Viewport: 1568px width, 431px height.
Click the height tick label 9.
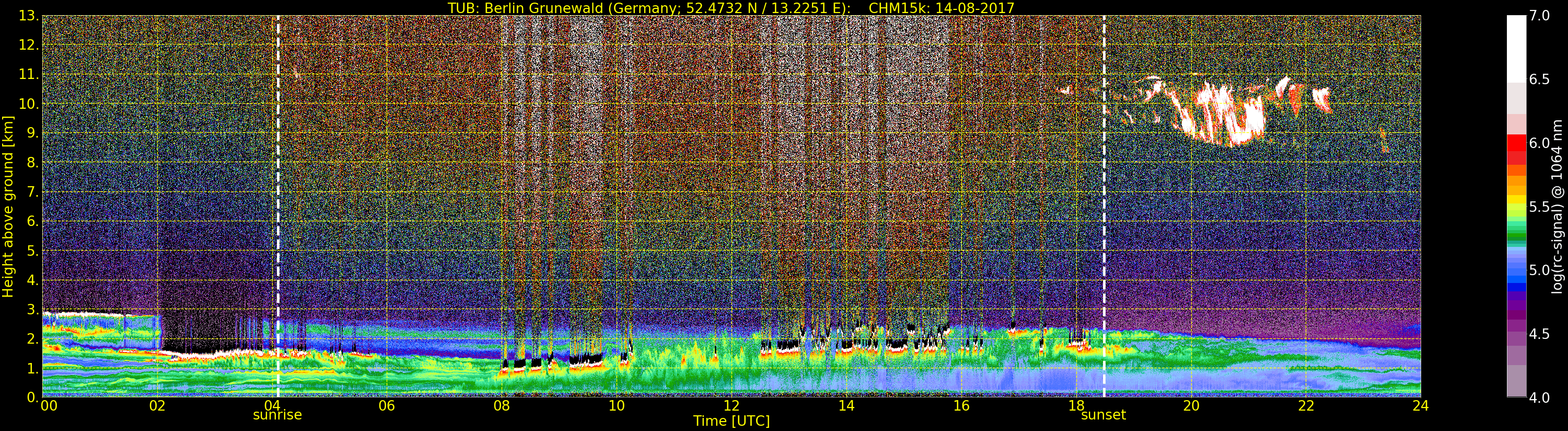(x=33, y=133)
